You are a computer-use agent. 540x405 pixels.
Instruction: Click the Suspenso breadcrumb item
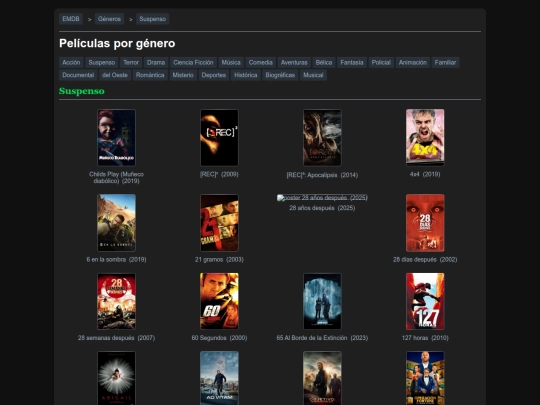(153, 19)
